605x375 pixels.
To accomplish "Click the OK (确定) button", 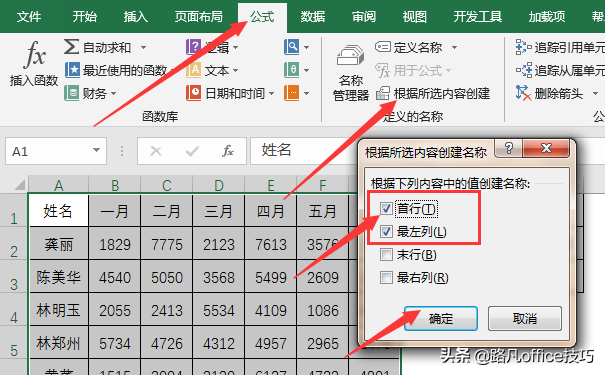I will click(x=441, y=318).
